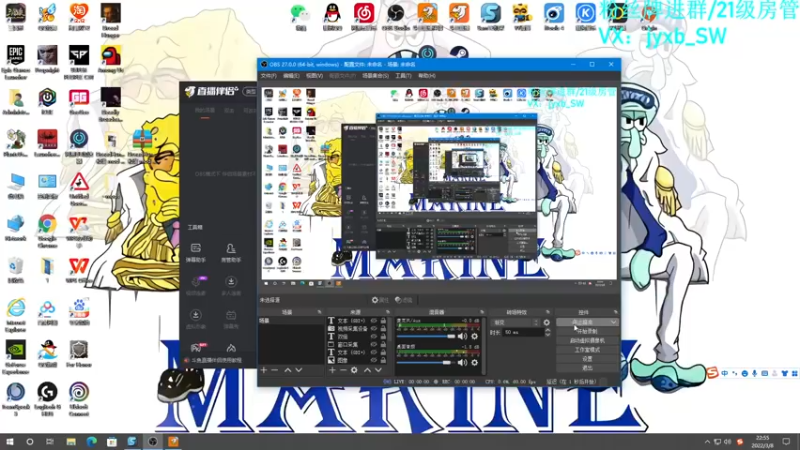The image size is (800, 450).
Task: Move the selected source up
Action: (367, 370)
